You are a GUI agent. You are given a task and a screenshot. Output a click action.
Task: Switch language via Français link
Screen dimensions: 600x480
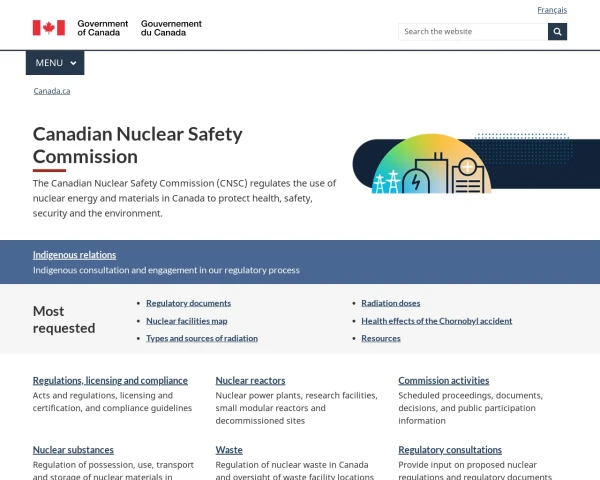point(552,10)
